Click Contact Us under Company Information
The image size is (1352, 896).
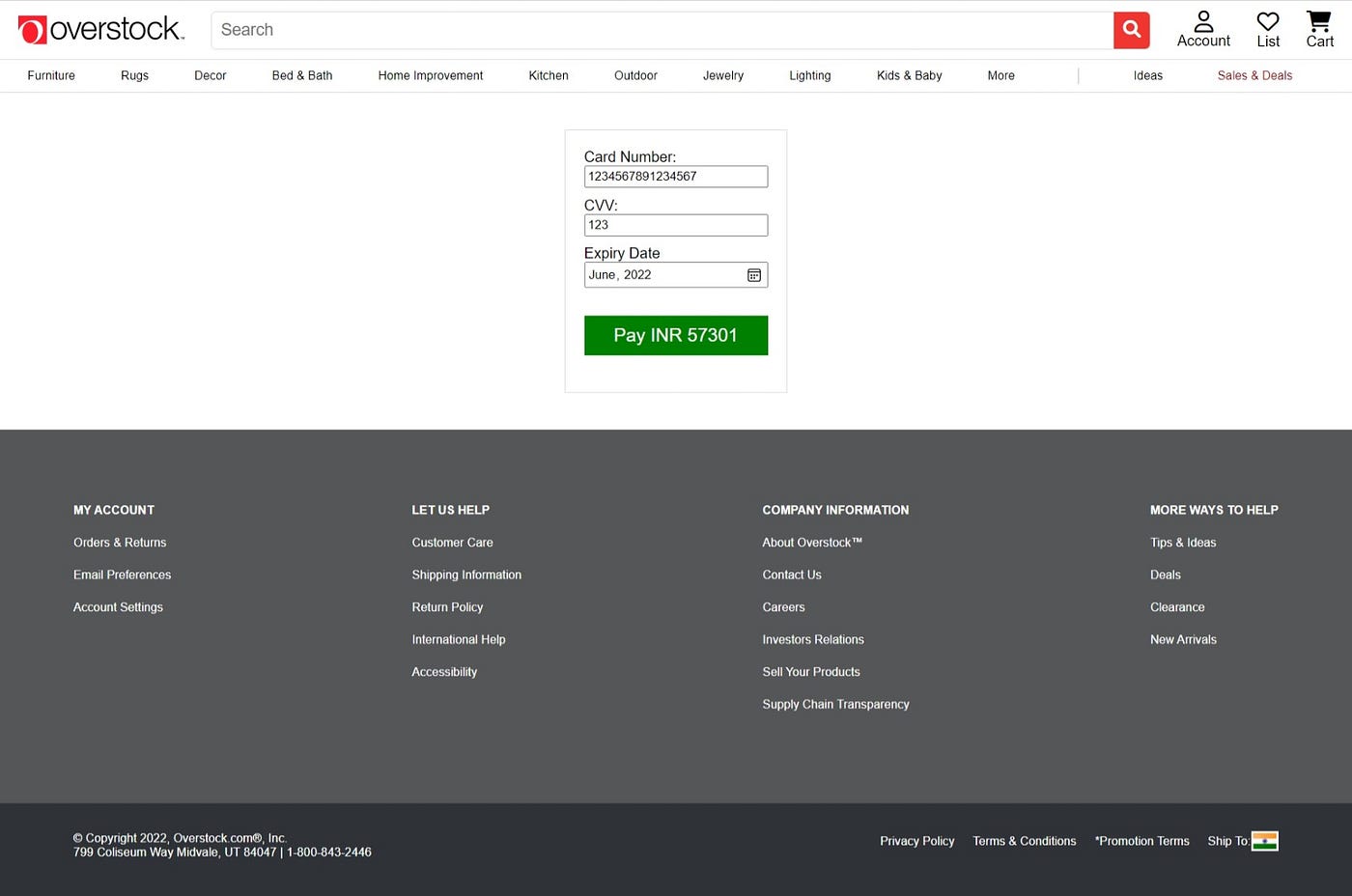click(x=791, y=574)
